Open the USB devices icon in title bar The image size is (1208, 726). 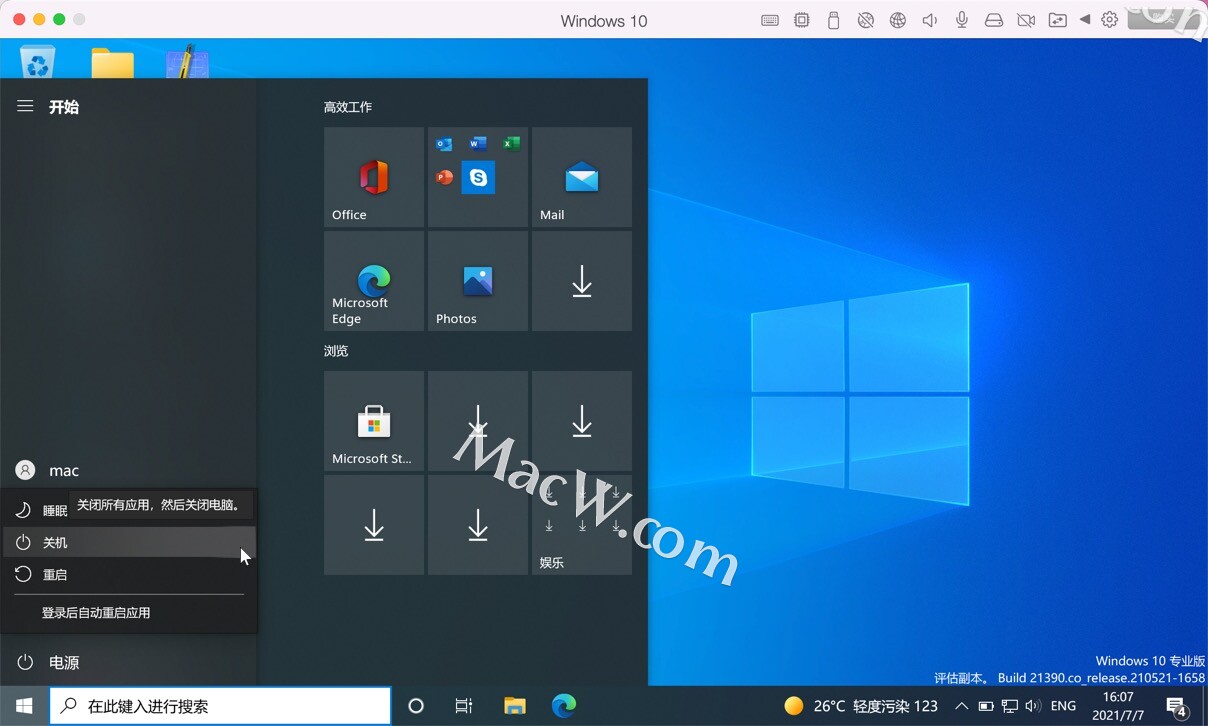click(834, 20)
